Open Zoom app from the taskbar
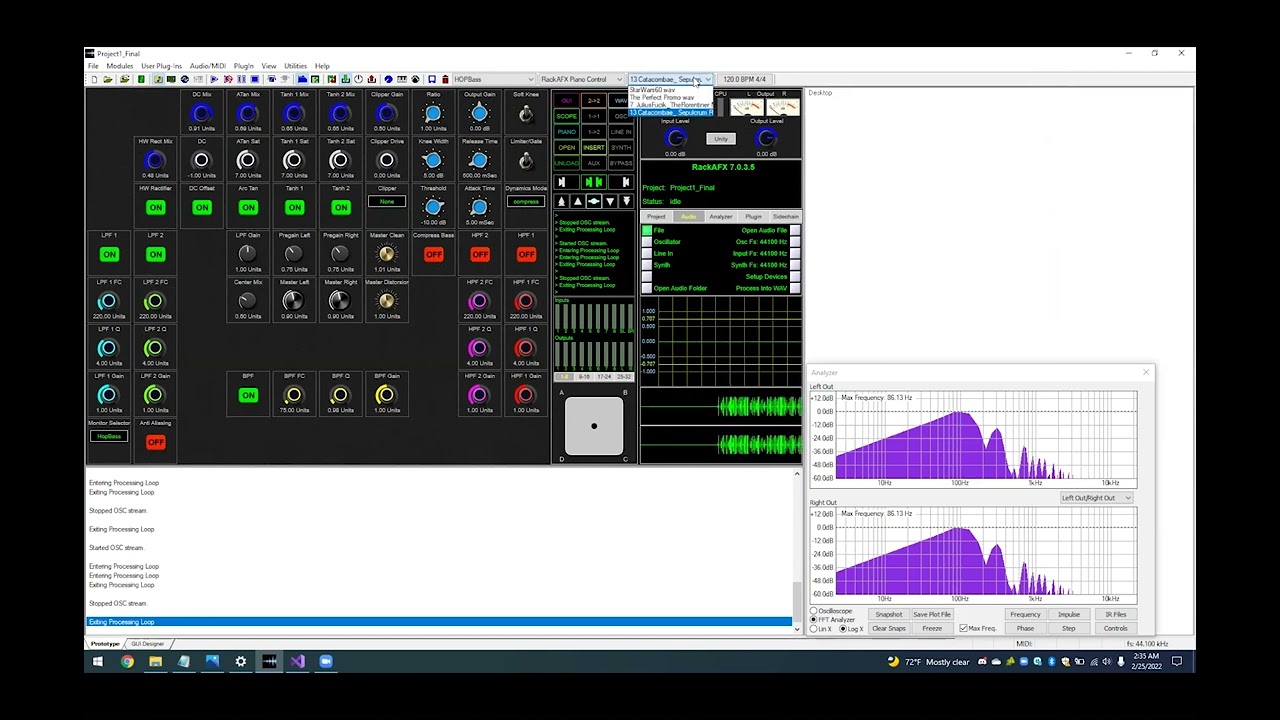1280x720 pixels. click(x=325, y=661)
